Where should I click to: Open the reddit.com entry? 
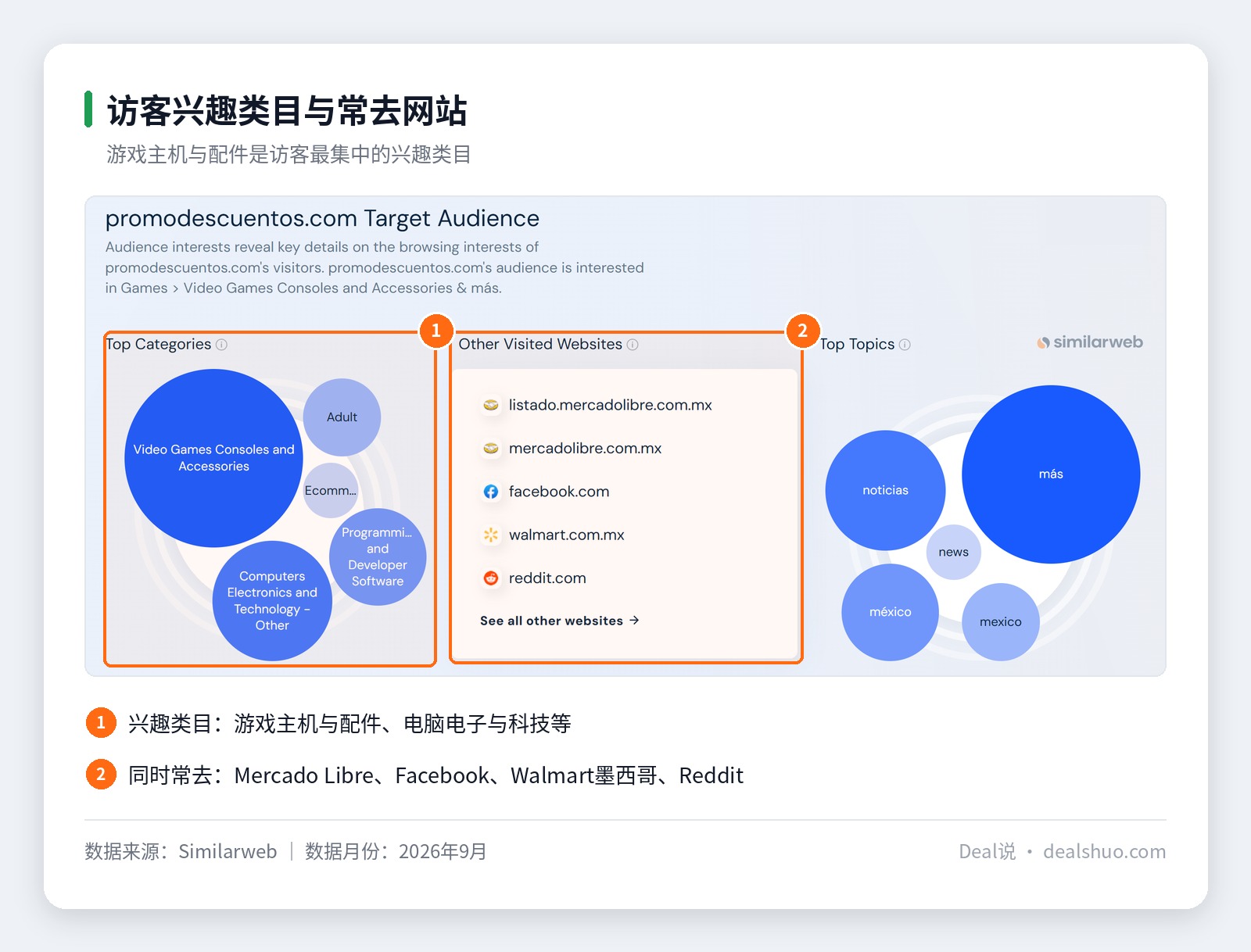pos(547,578)
